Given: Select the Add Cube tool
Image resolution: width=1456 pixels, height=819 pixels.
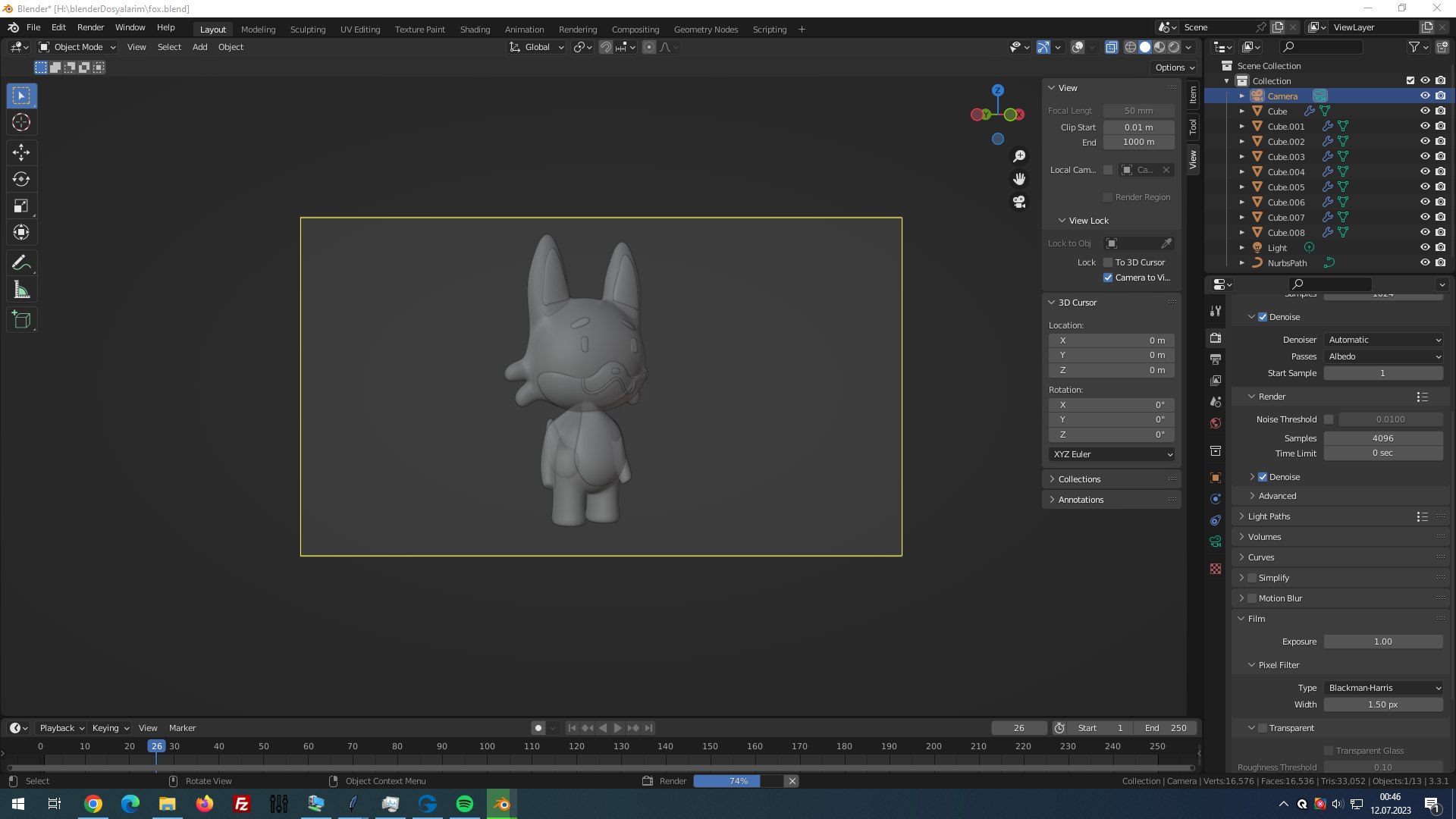Looking at the screenshot, I should (21, 320).
